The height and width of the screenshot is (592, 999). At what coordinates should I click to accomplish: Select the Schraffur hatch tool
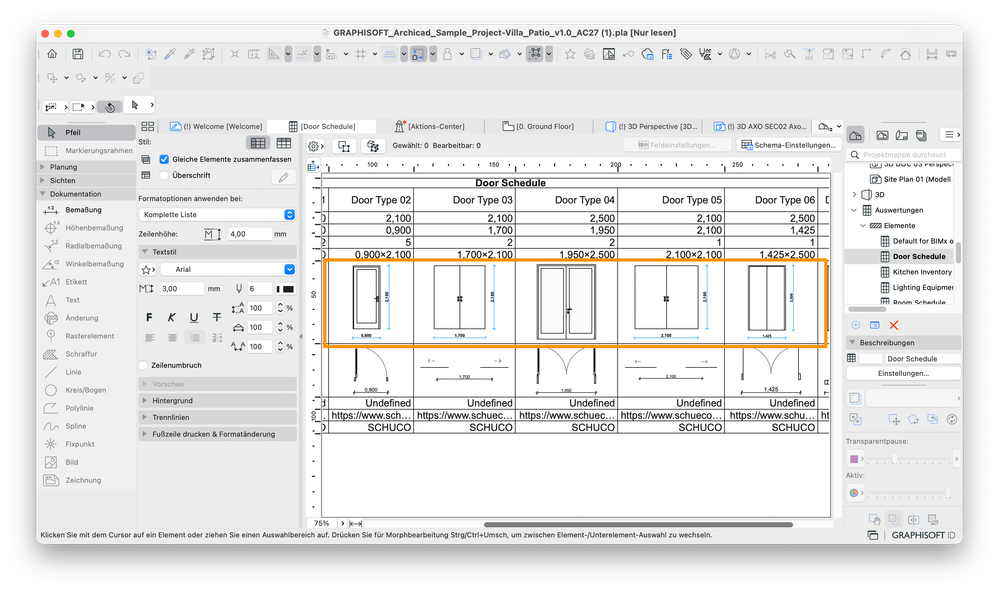coord(80,354)
